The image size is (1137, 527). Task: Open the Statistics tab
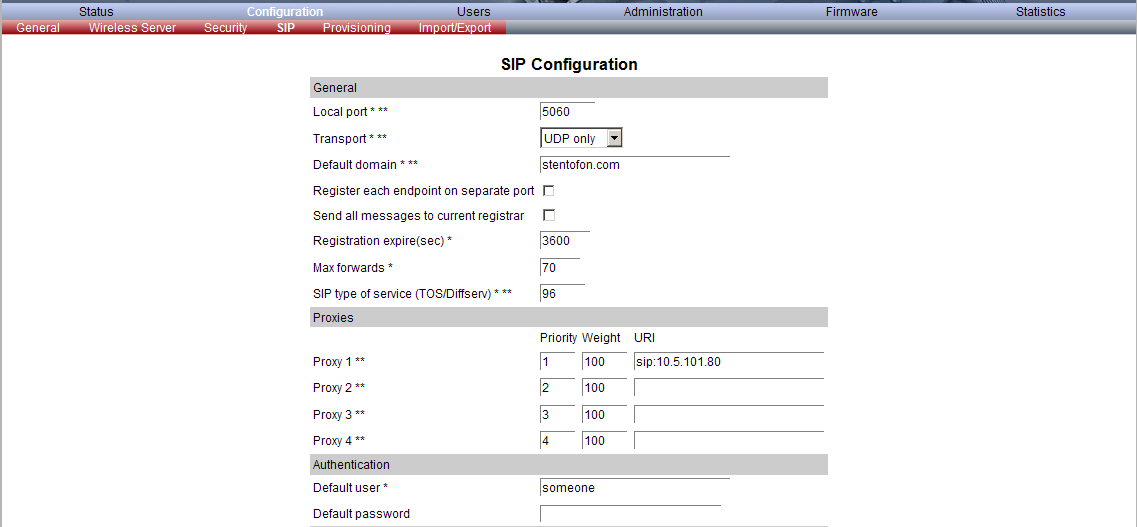[1040, 12]
